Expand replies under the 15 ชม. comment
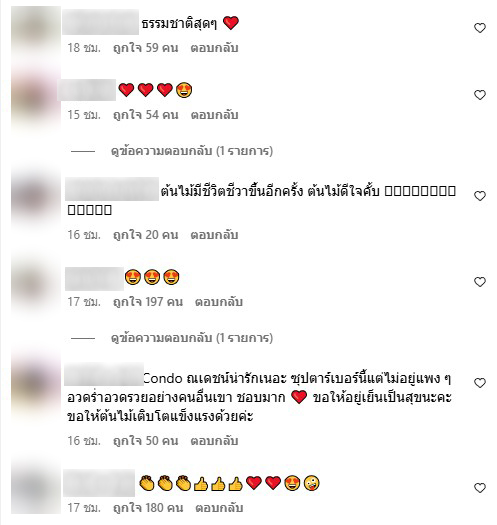 click(192, 151)
